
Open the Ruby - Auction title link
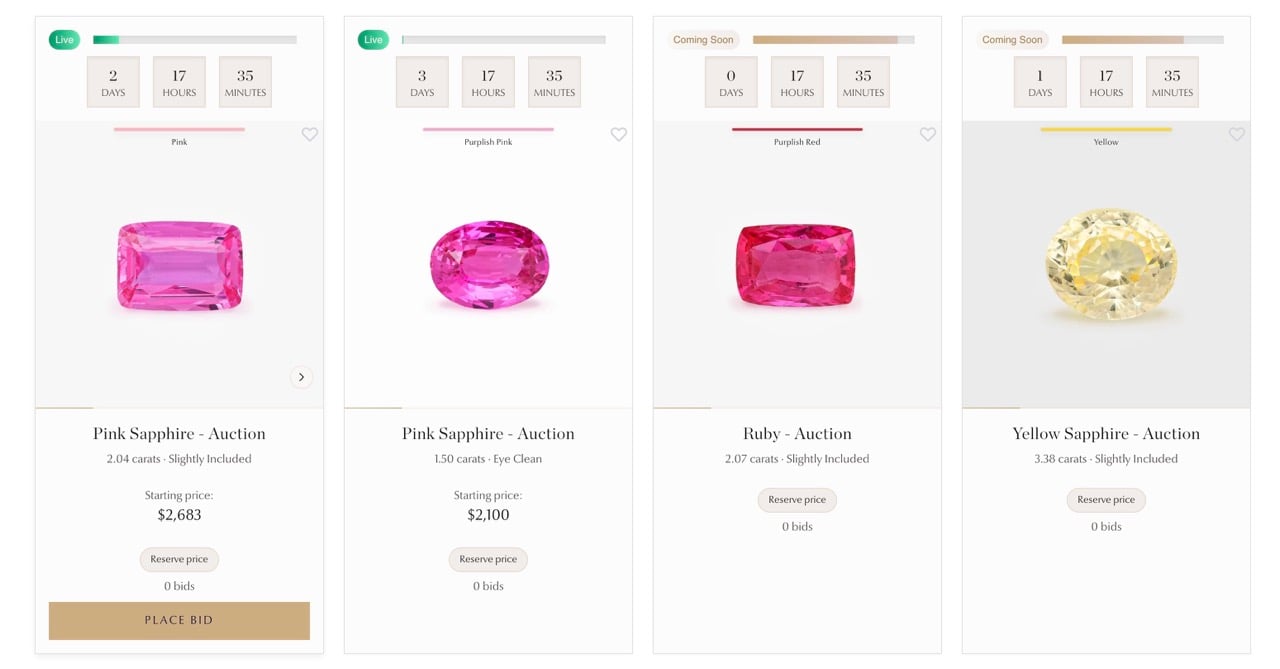tap(797, 434)
